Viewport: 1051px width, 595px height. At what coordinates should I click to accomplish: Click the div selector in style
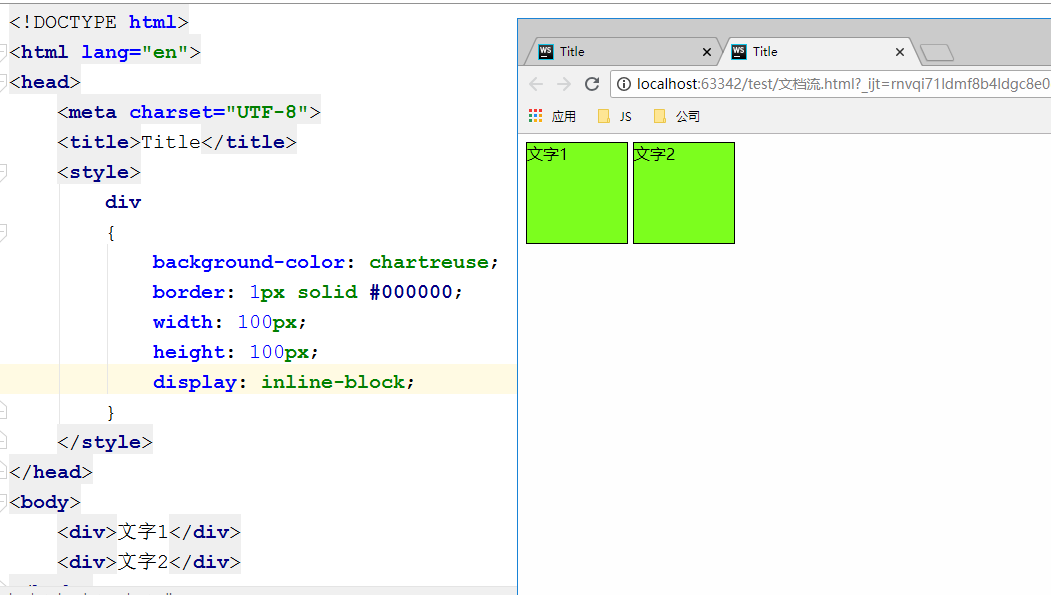123,202
